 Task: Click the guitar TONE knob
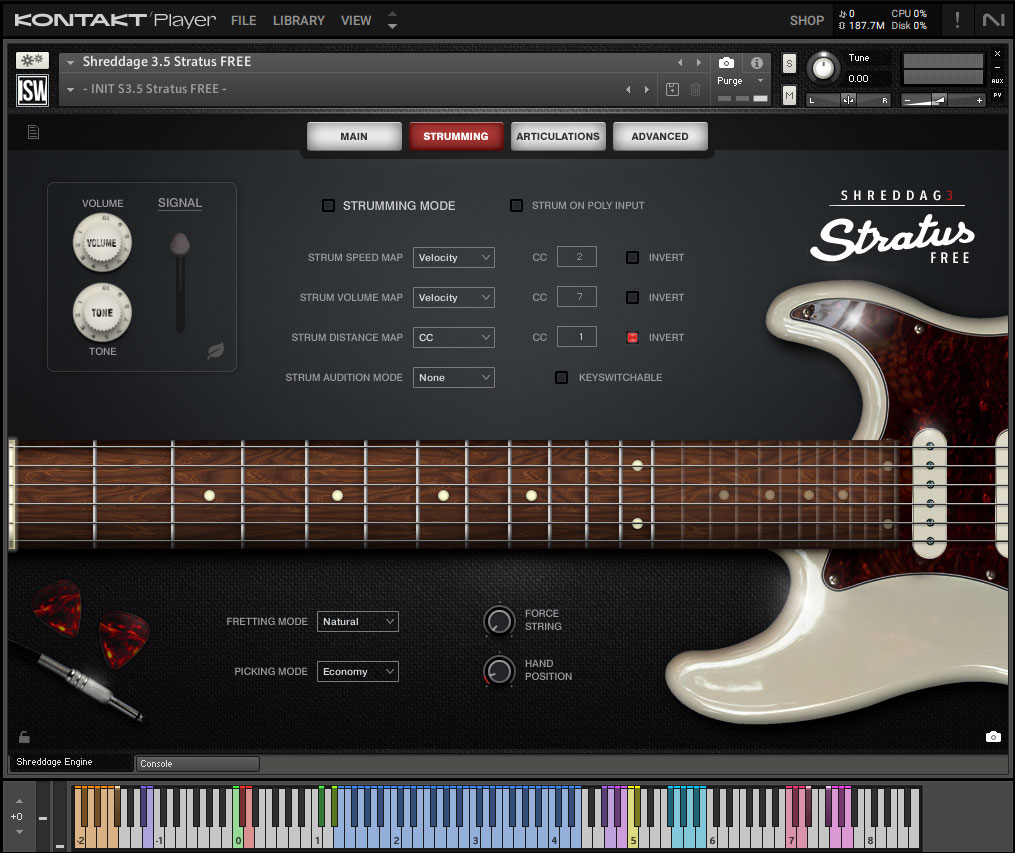[x=102, y=313]
